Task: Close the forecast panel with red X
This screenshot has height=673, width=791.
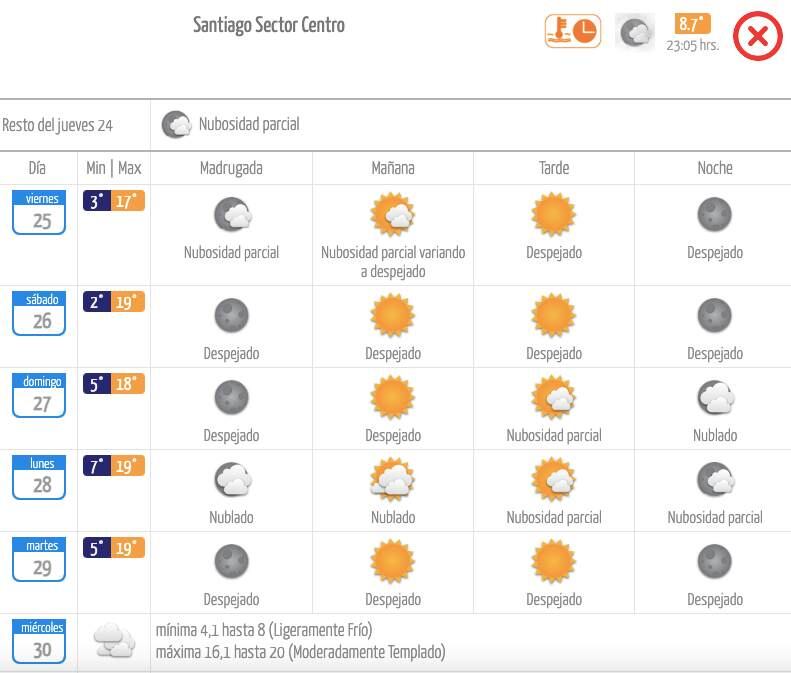Action: pyautogui.click(x=757, y=38)
